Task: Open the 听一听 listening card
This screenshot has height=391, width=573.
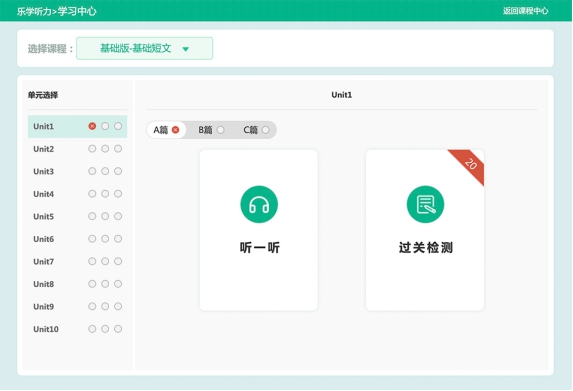Action: [259, 230]
